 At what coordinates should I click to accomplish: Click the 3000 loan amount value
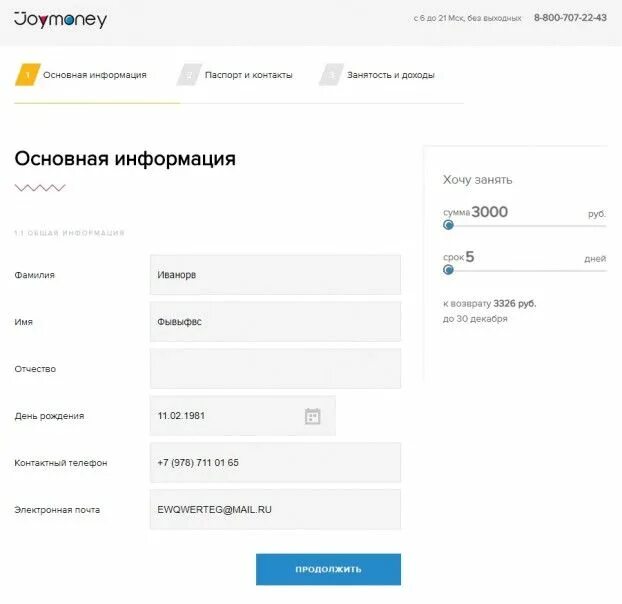[x=490, y=212]
